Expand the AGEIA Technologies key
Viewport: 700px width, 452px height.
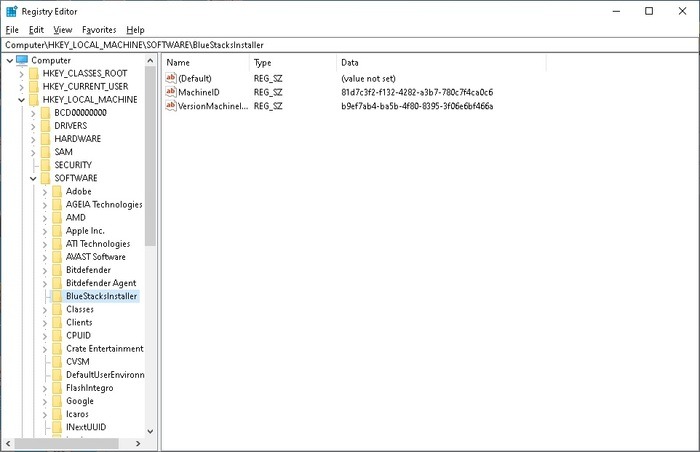pos(44,205)
